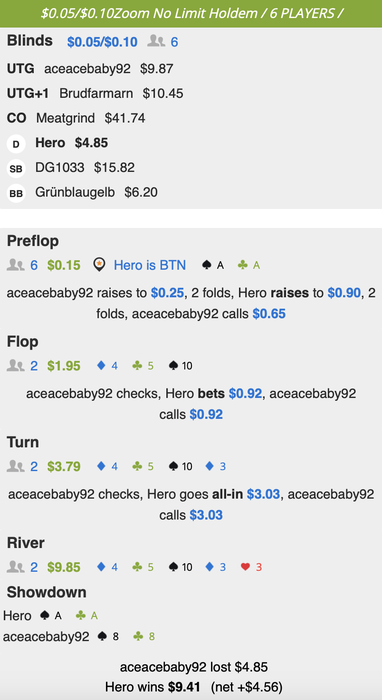Click the players icon in River row
382x700 pixels.
tap(16, 567)
